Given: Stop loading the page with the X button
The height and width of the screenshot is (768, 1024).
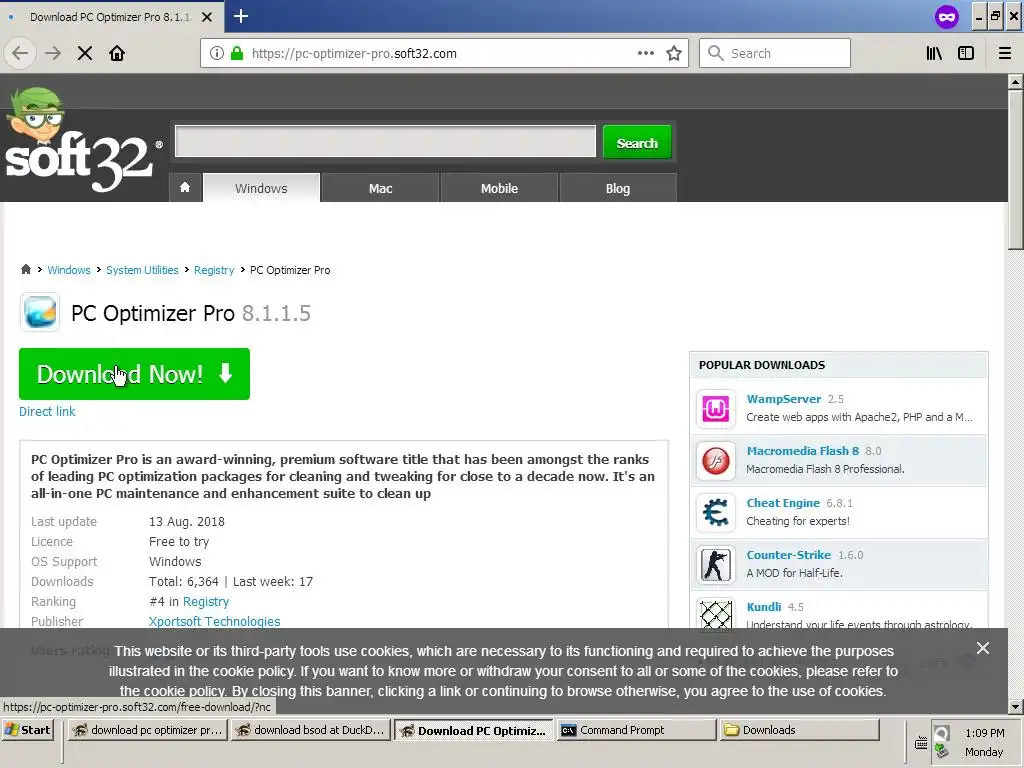Looking at the screenshot, I should pos(85,53).
